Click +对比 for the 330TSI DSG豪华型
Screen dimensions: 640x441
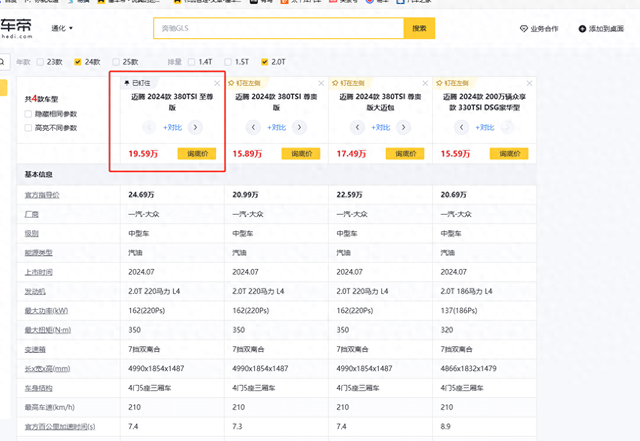[485, 127]
